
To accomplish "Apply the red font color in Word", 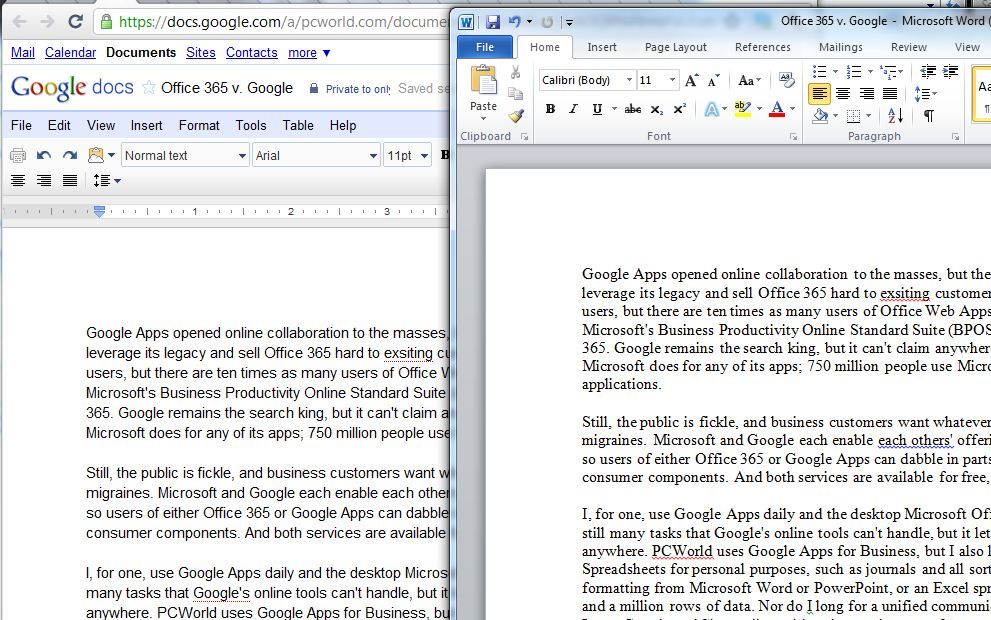I will (777, 109).
